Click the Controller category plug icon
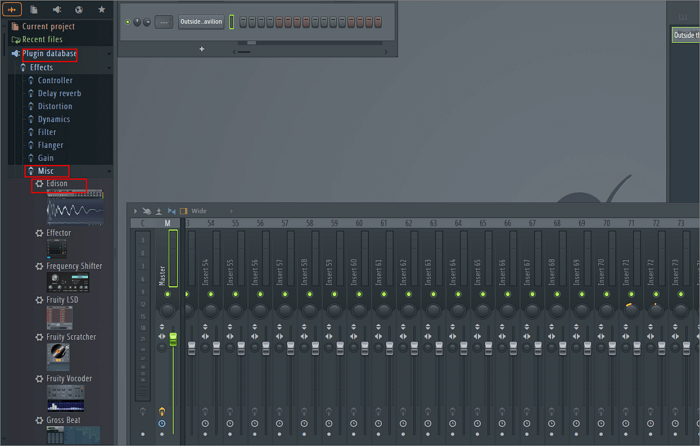 [31, 80]
